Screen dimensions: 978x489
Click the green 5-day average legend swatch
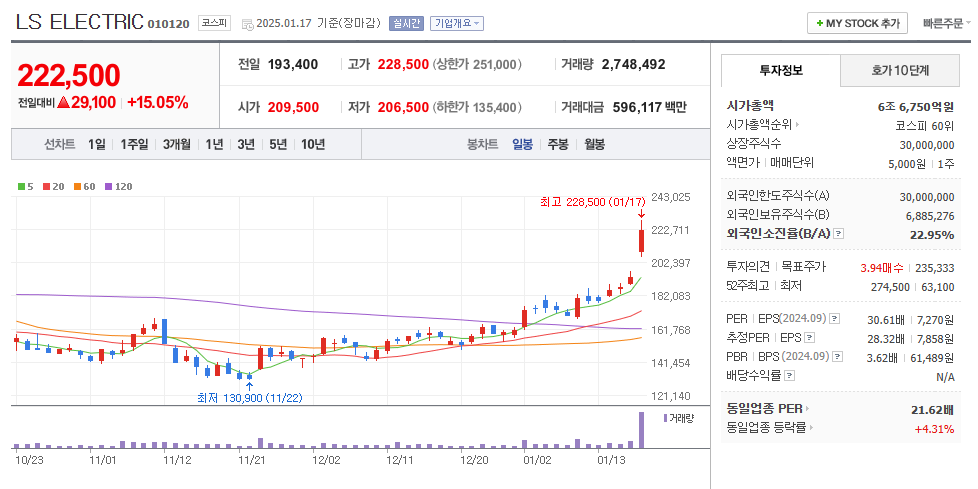click(21, 186)
